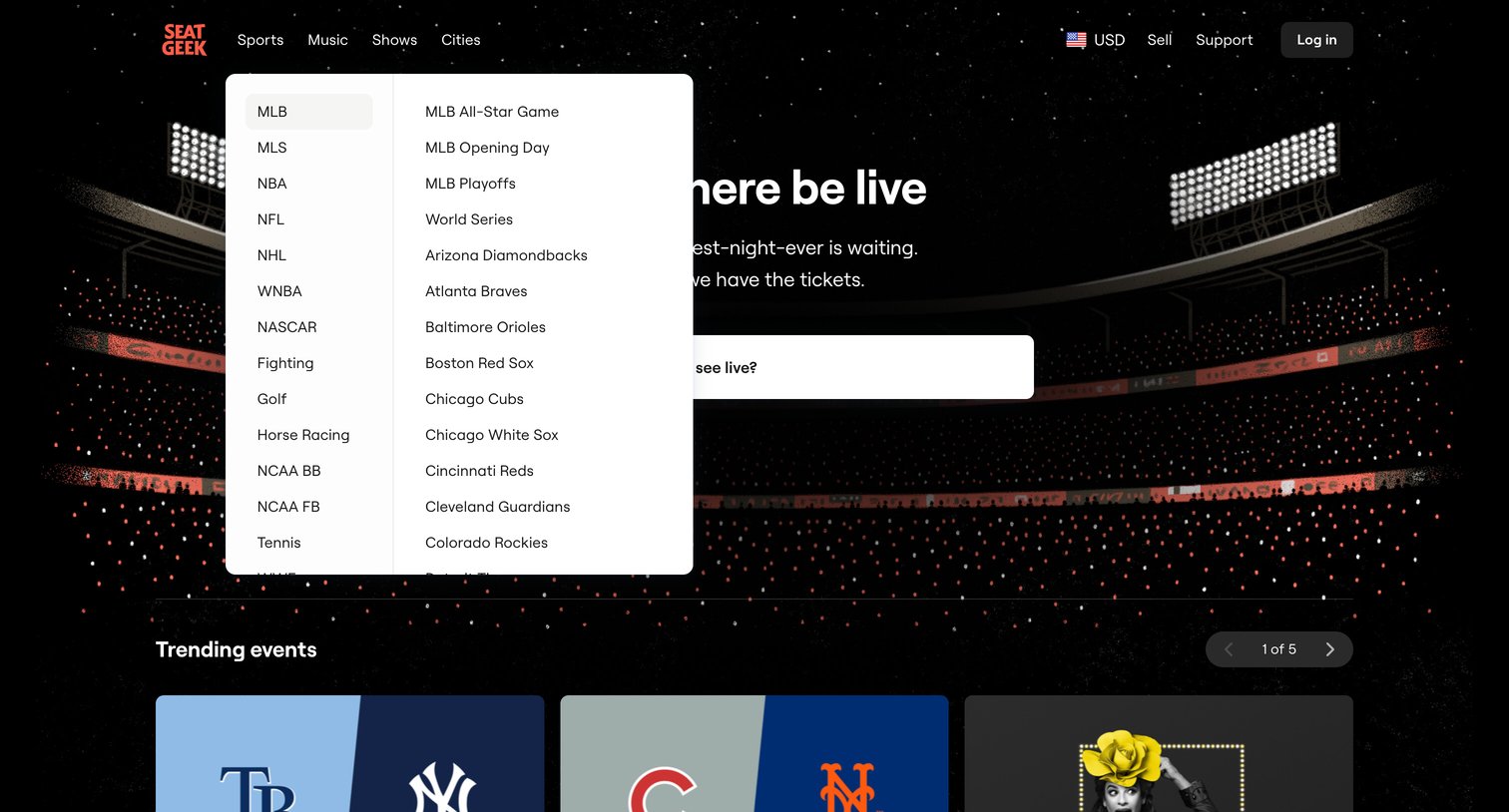Open Chicago White Sox link
1509x812 pixels.
492,435
